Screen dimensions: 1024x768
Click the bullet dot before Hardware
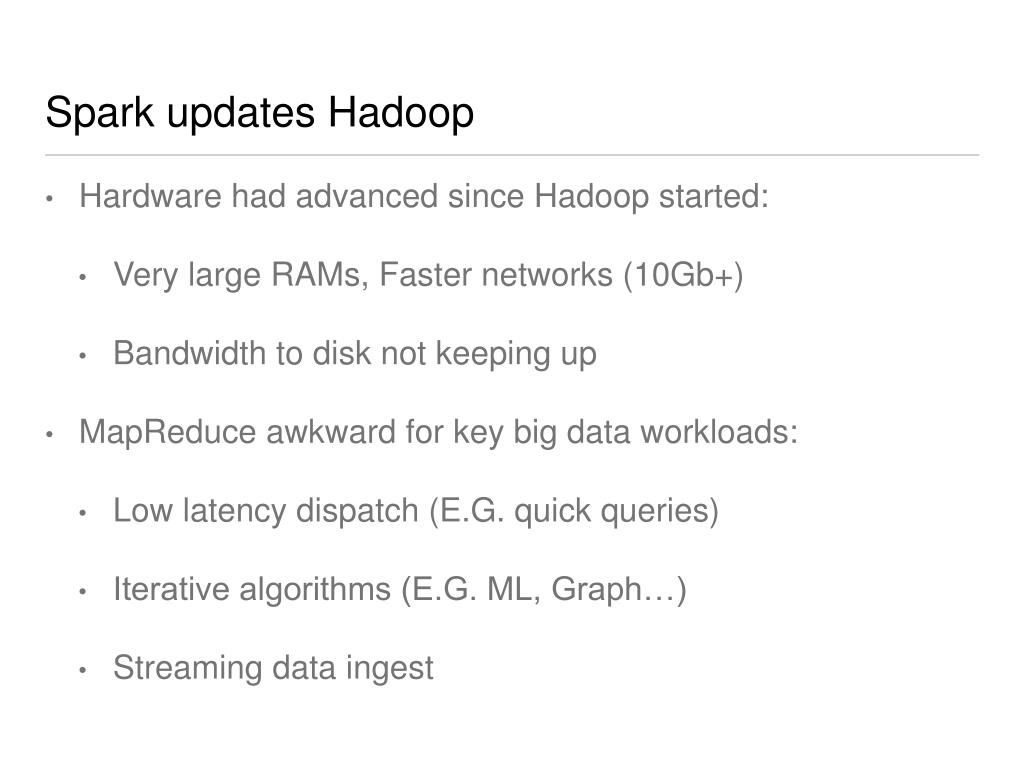click(49, 198)
